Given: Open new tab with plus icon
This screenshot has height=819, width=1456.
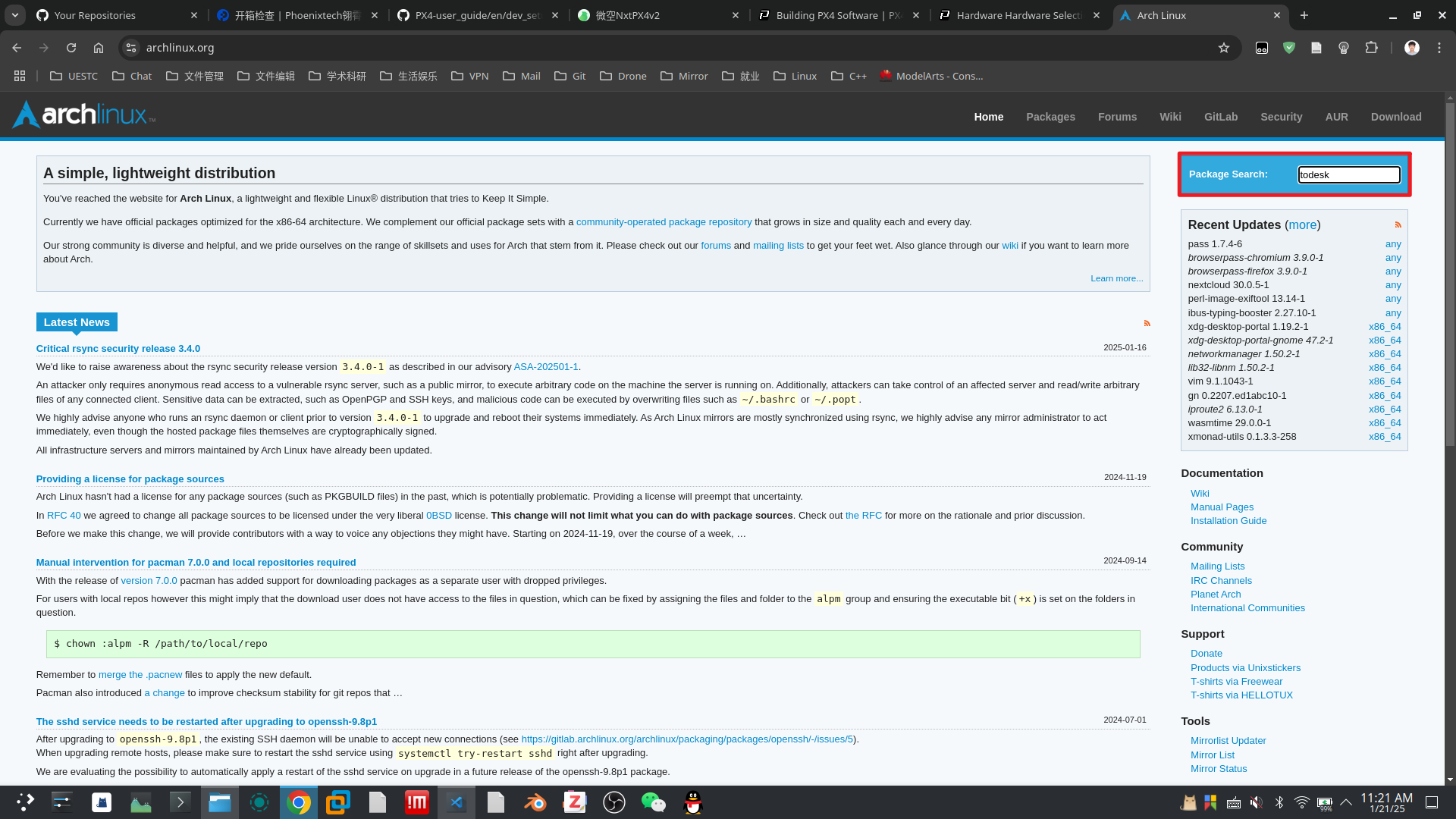Looking at the screenshot, I should [x=1304, y=15].
